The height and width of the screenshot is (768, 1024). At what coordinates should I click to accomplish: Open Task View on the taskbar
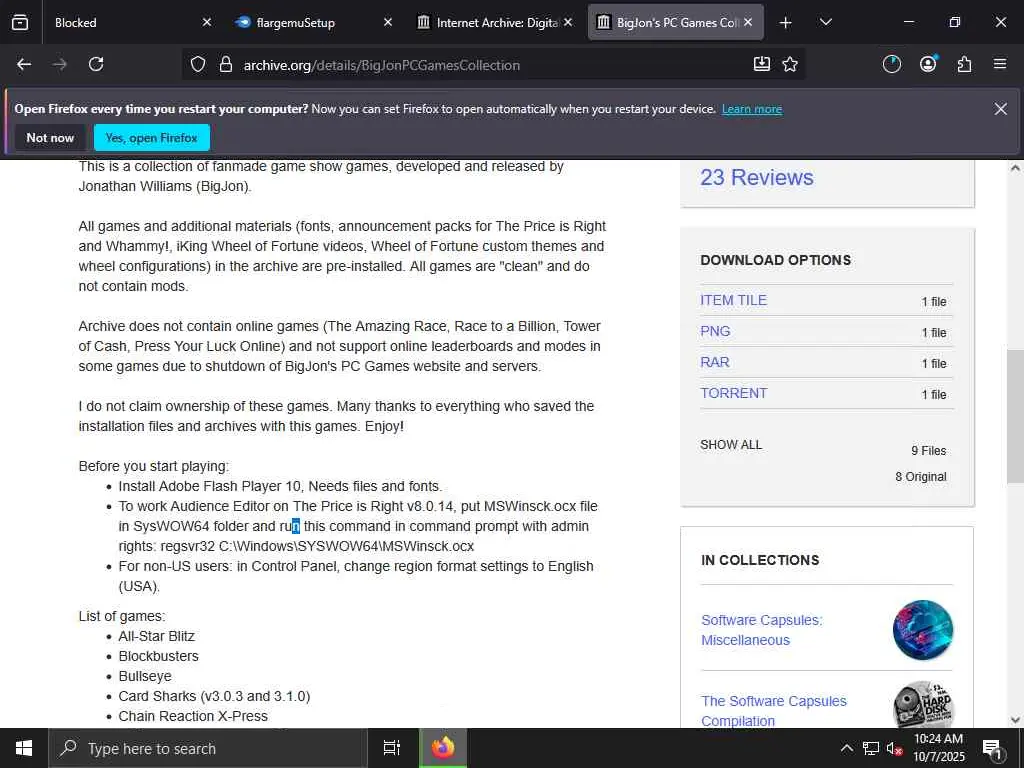[392, 748]
